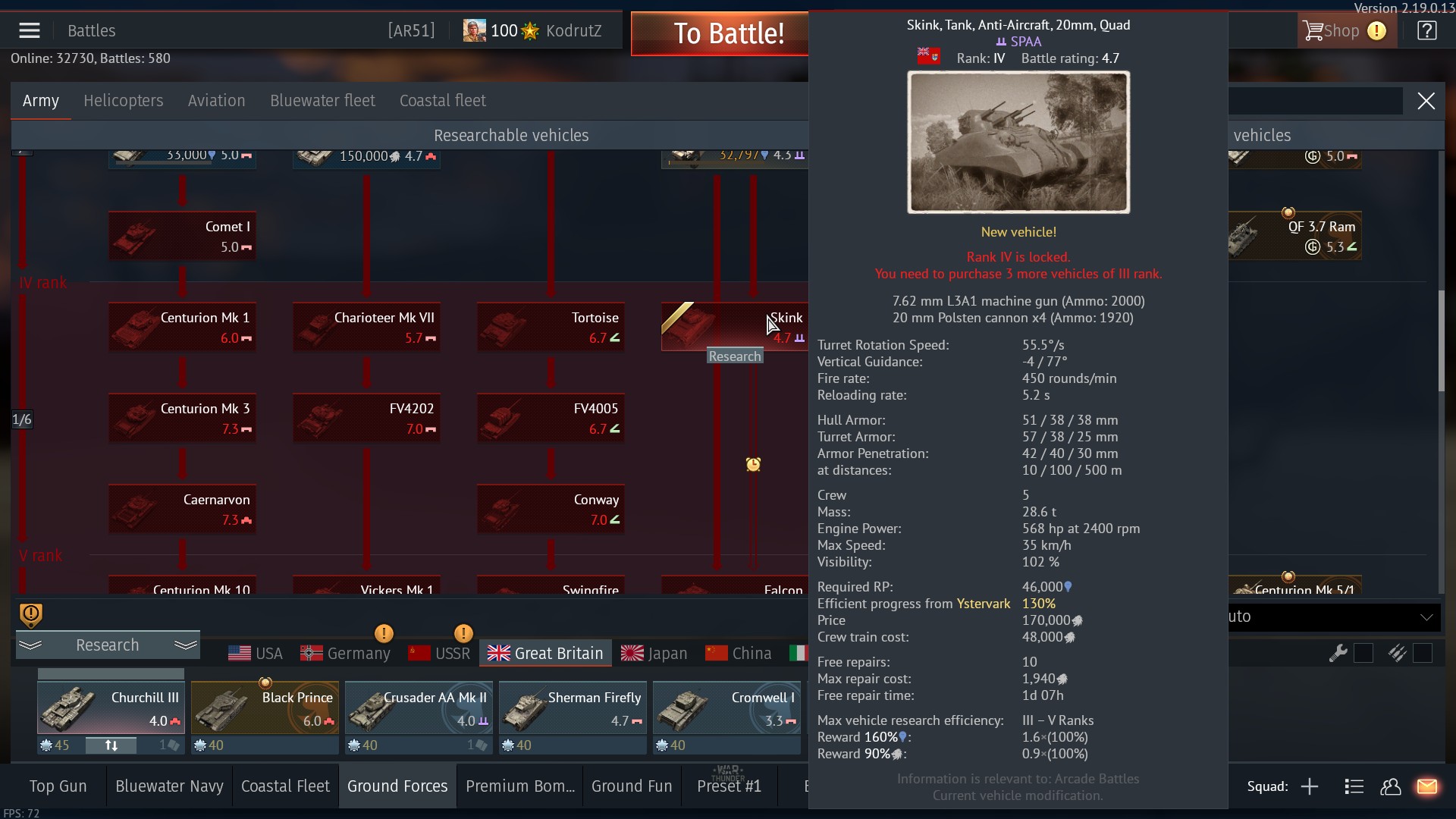Open the hamburger main menu

(30, 31)
